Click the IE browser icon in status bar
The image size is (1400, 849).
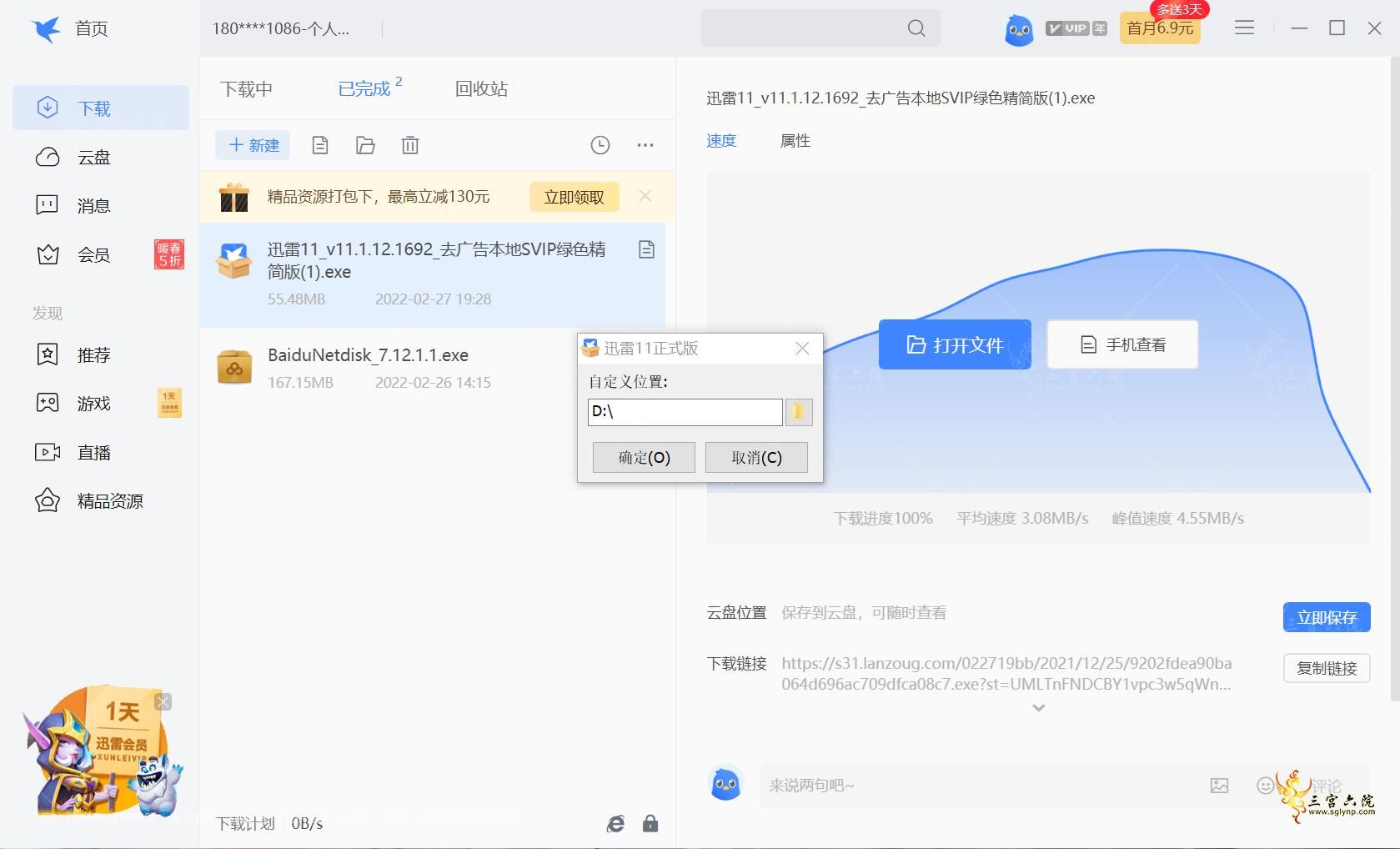click(x=615, y=824)
